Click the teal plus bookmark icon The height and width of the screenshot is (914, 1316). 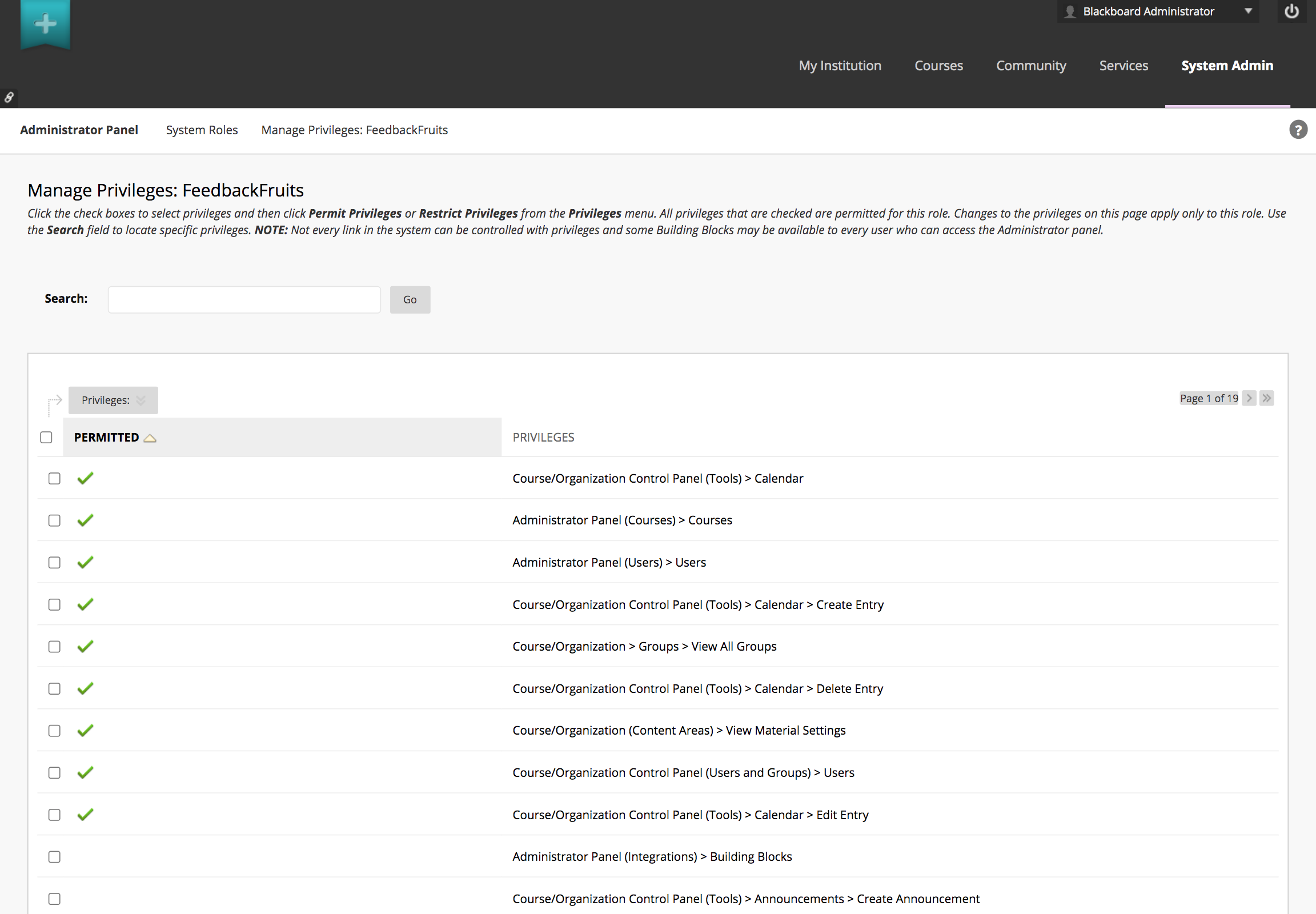coord(45,24)
